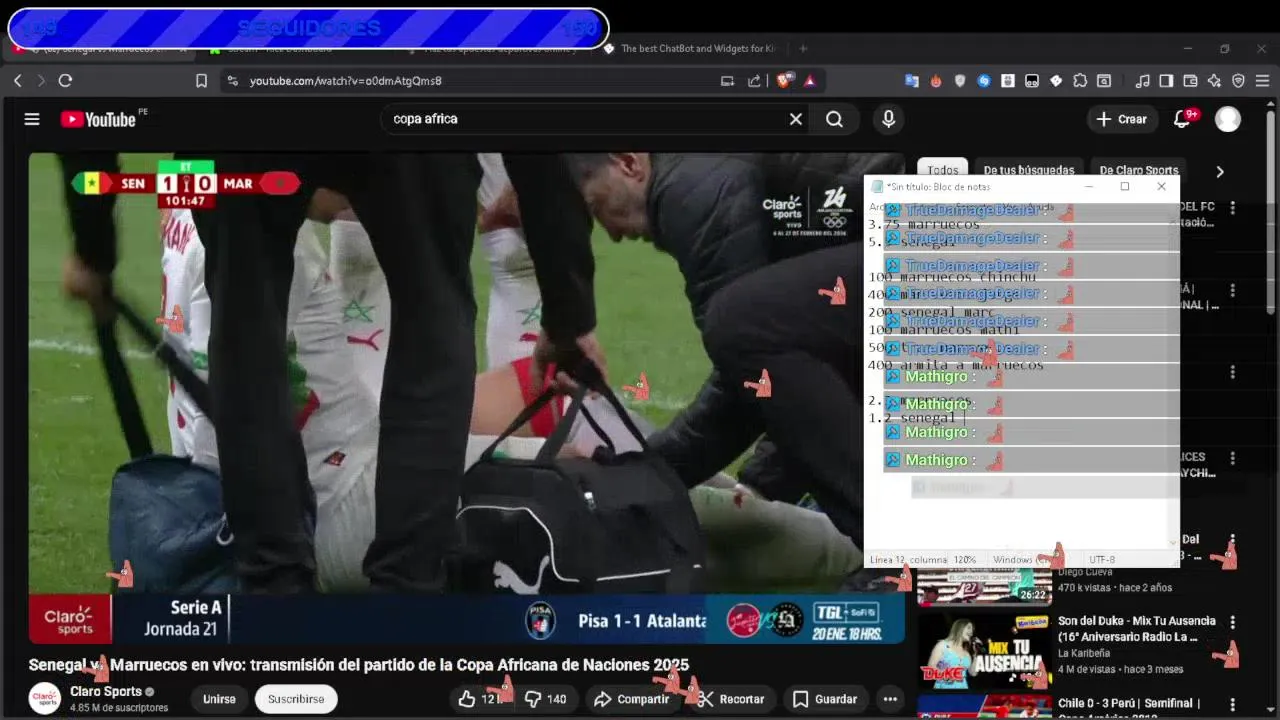
Task: Click the Compartir share button
Action: click(x=632, y=699)
